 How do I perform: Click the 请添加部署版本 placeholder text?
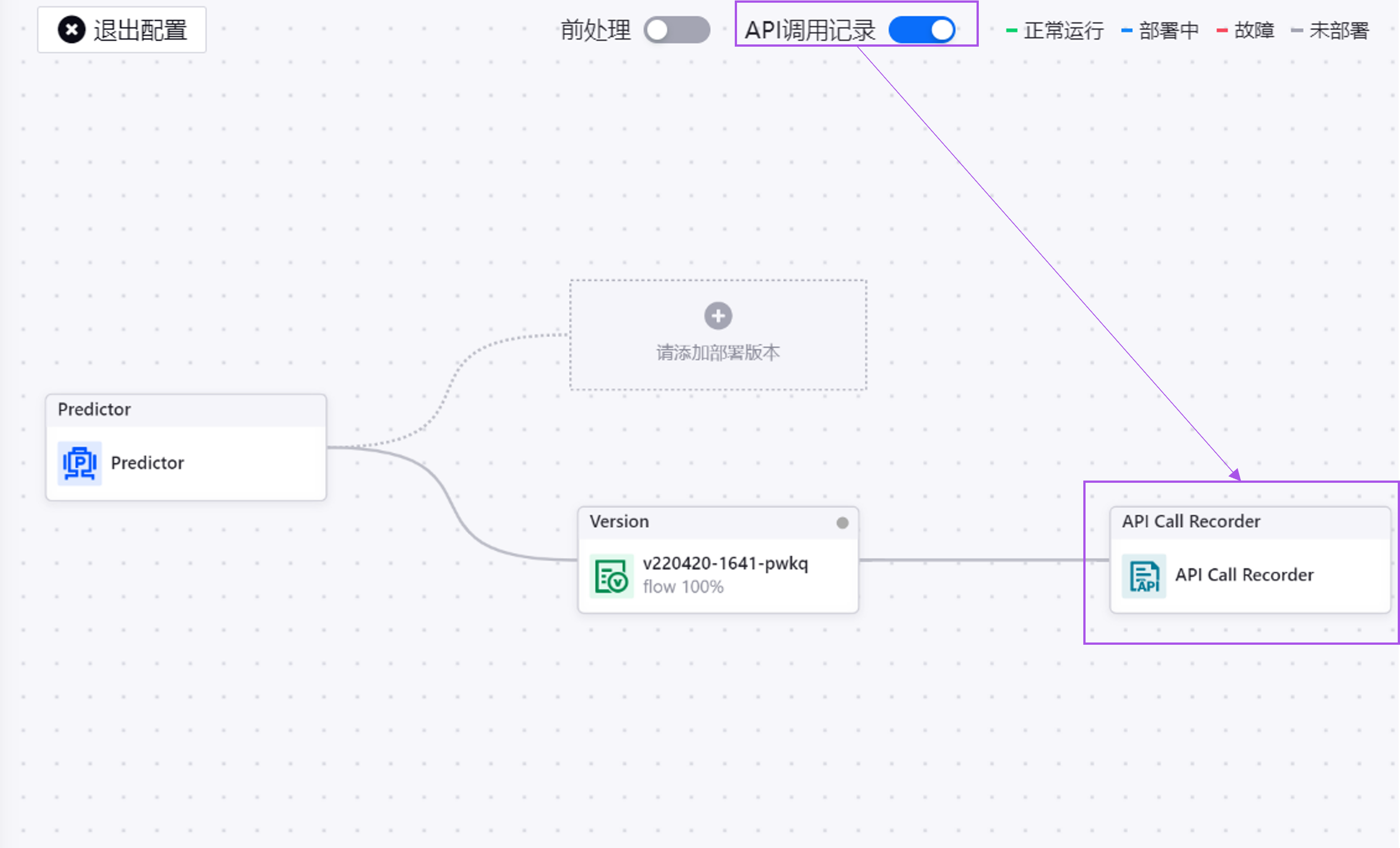pos(718,352)
